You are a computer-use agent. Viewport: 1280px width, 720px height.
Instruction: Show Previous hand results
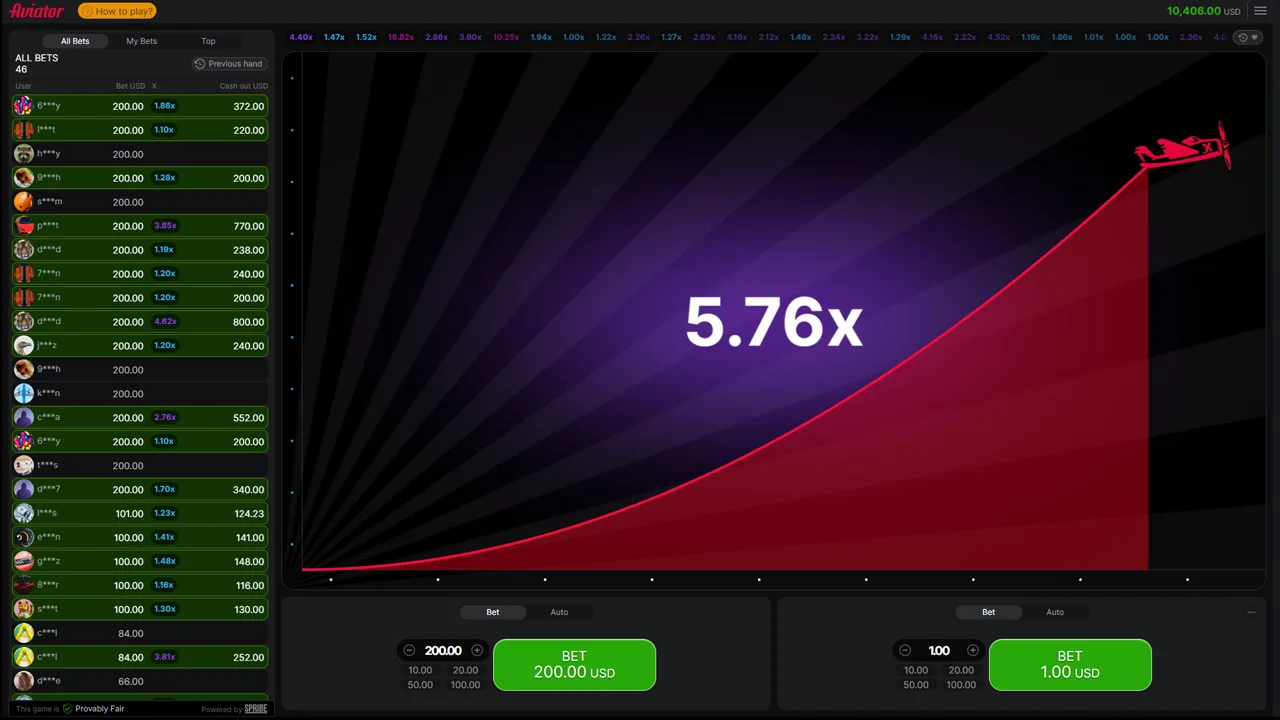[x=228, y=64]
